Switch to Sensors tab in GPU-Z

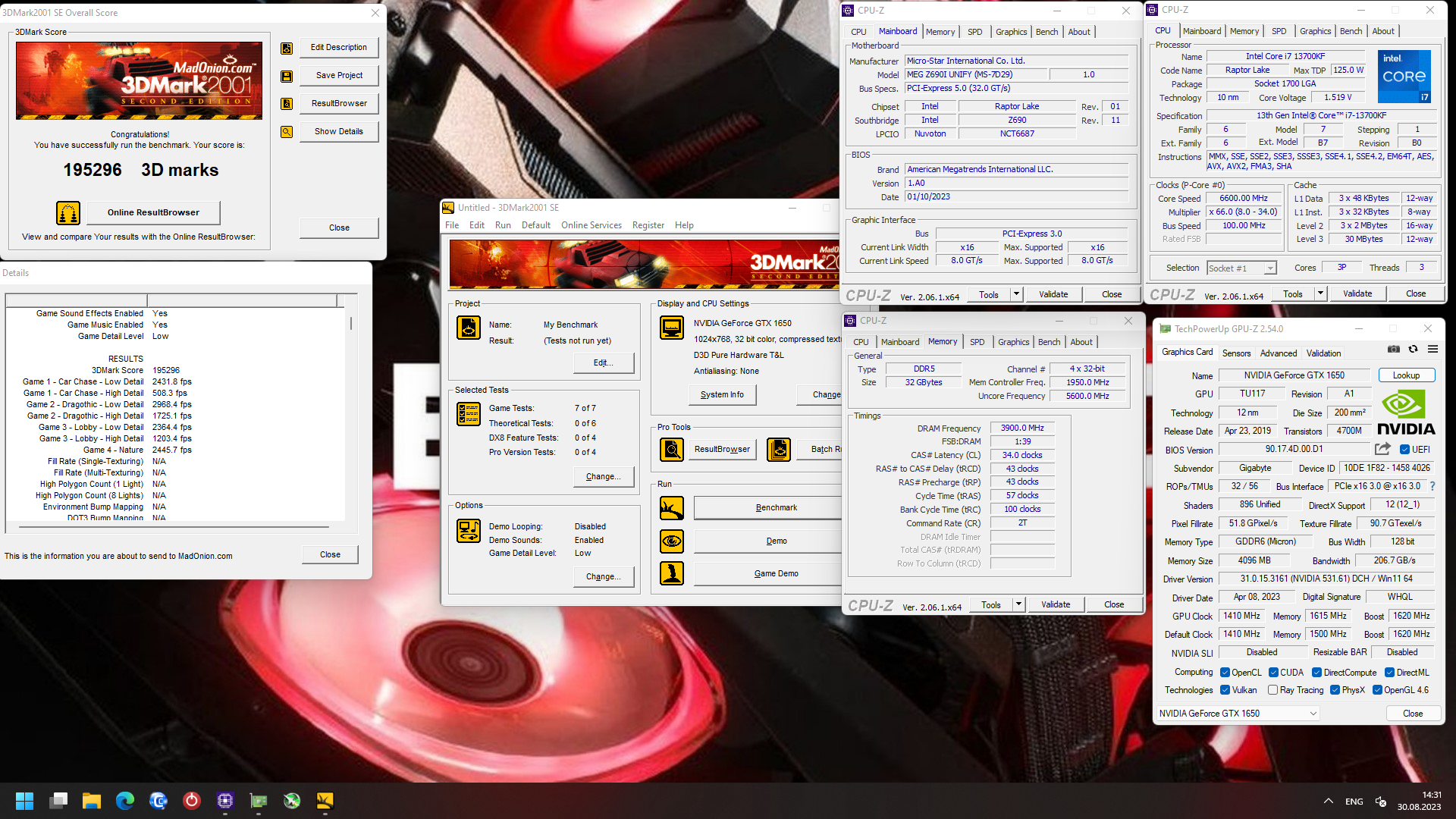coord(1236,353)
